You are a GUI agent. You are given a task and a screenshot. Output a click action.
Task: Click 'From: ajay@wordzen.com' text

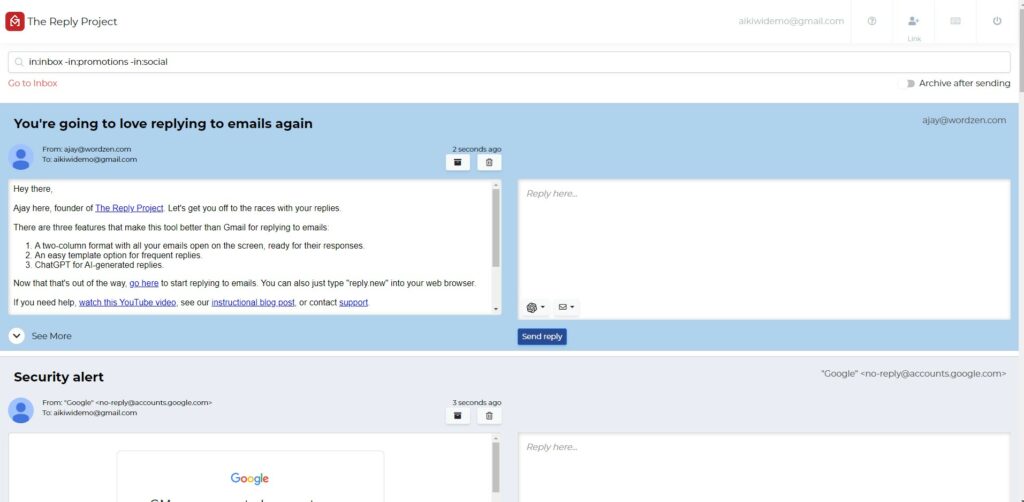[x=87, y=149]
